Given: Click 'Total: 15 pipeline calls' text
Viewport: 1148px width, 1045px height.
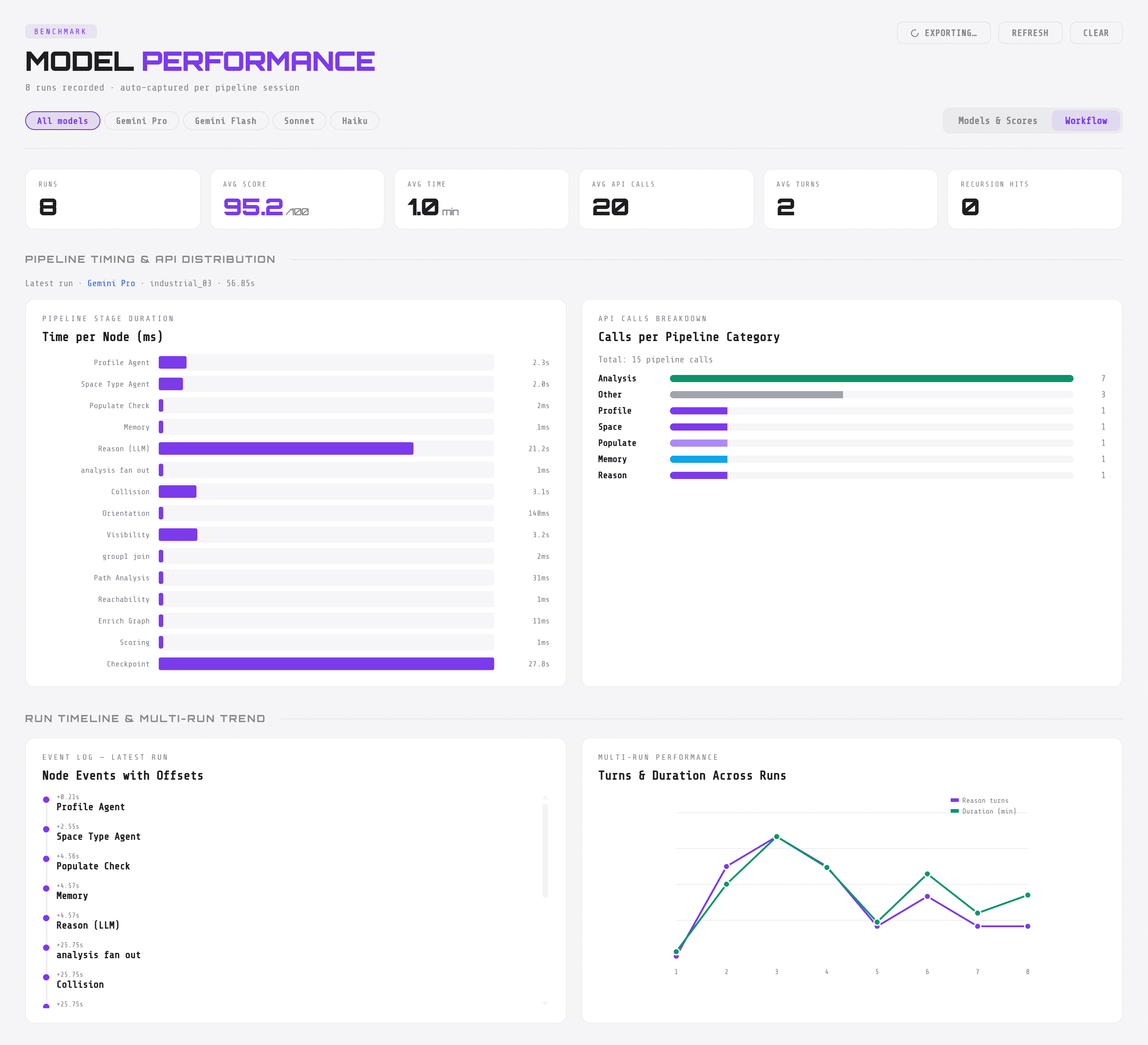Looking at the screenshot, I should pos(655,359).
